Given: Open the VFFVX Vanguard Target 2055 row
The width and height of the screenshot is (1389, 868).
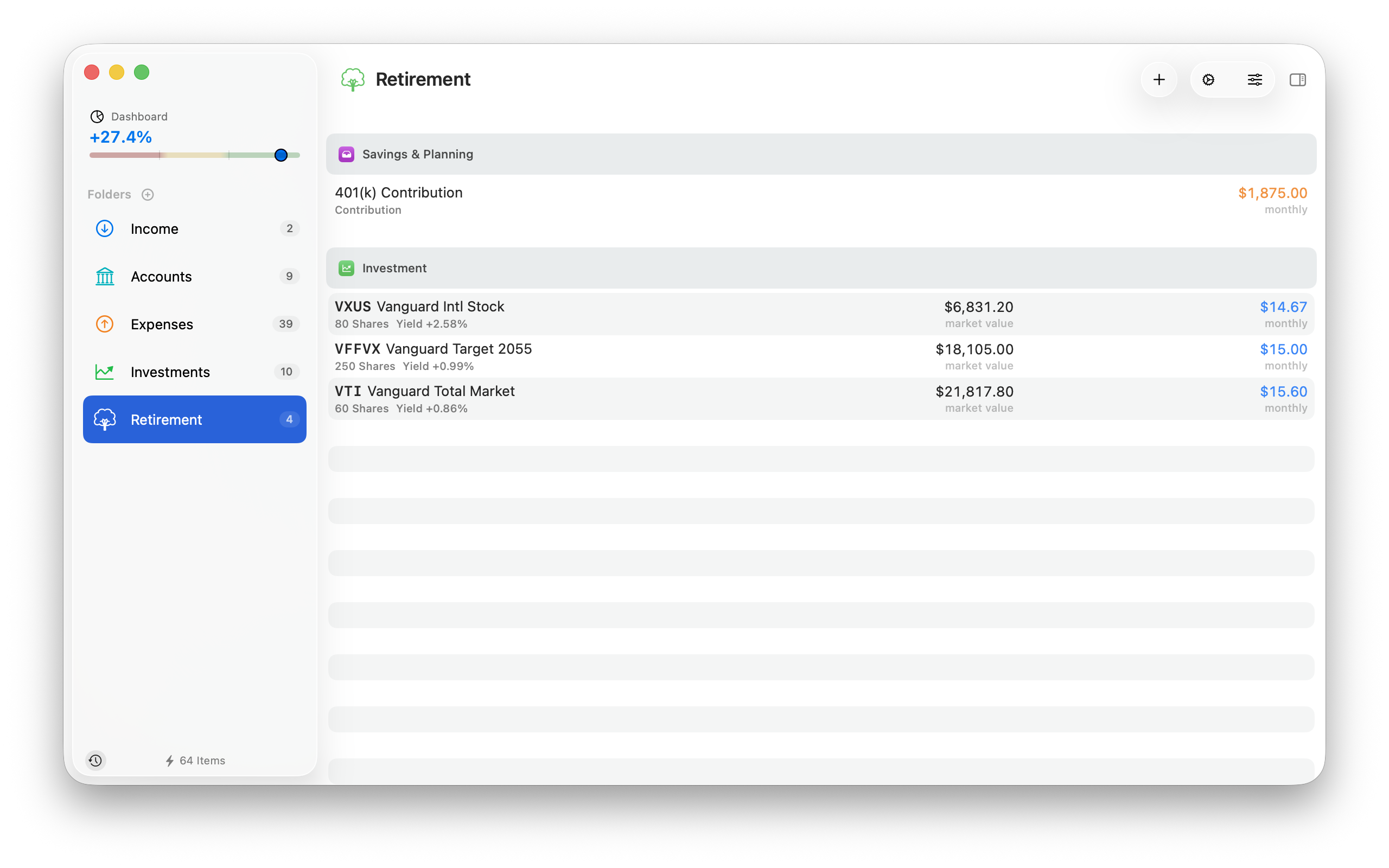Looking at the screenshot, I should point(821,356).
